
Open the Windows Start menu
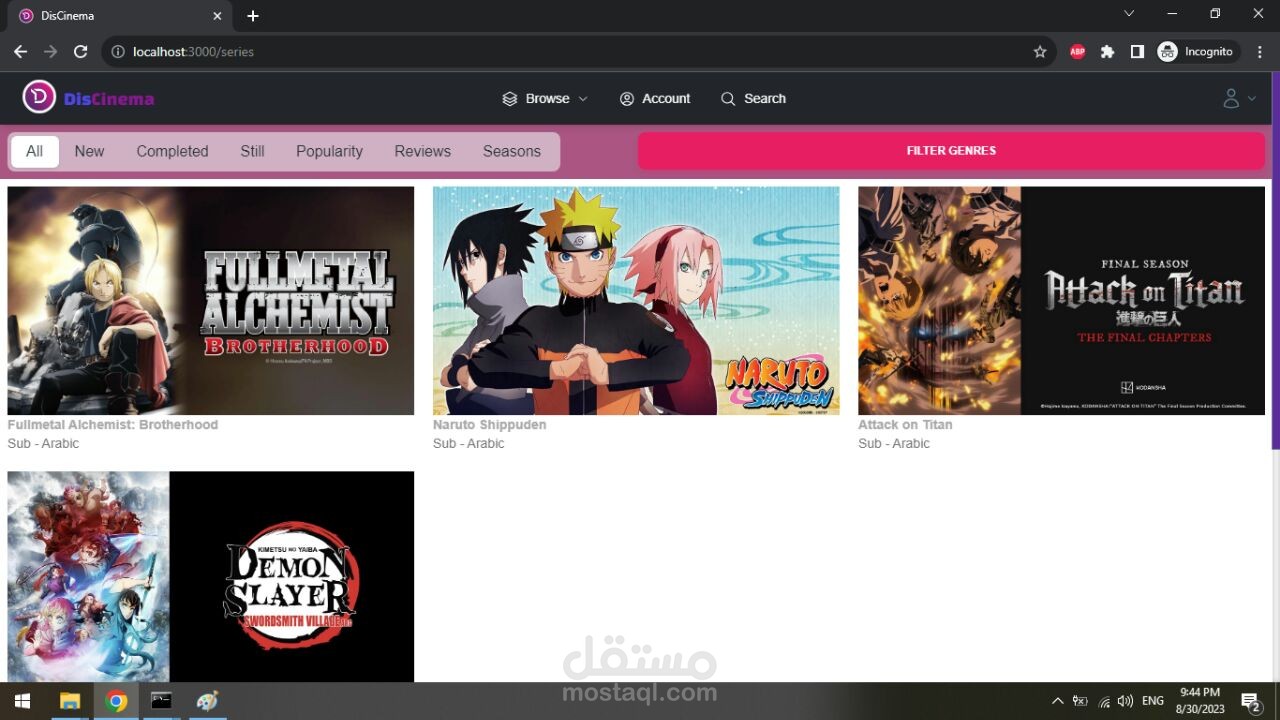(x=22, y=701)
